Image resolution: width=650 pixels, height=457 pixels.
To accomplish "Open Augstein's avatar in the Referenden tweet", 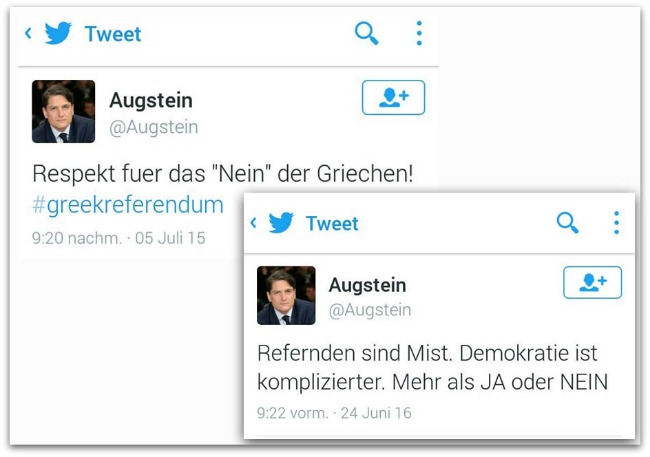I will point(286,295).
